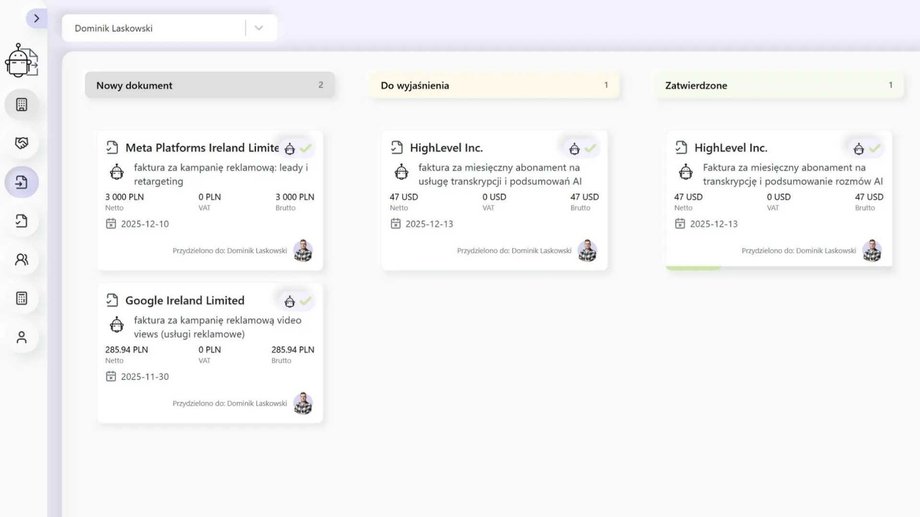Viewport: 920px width, 517px height.
Task: Open the handshake sidebar icon
Action: tap(21, 143)
